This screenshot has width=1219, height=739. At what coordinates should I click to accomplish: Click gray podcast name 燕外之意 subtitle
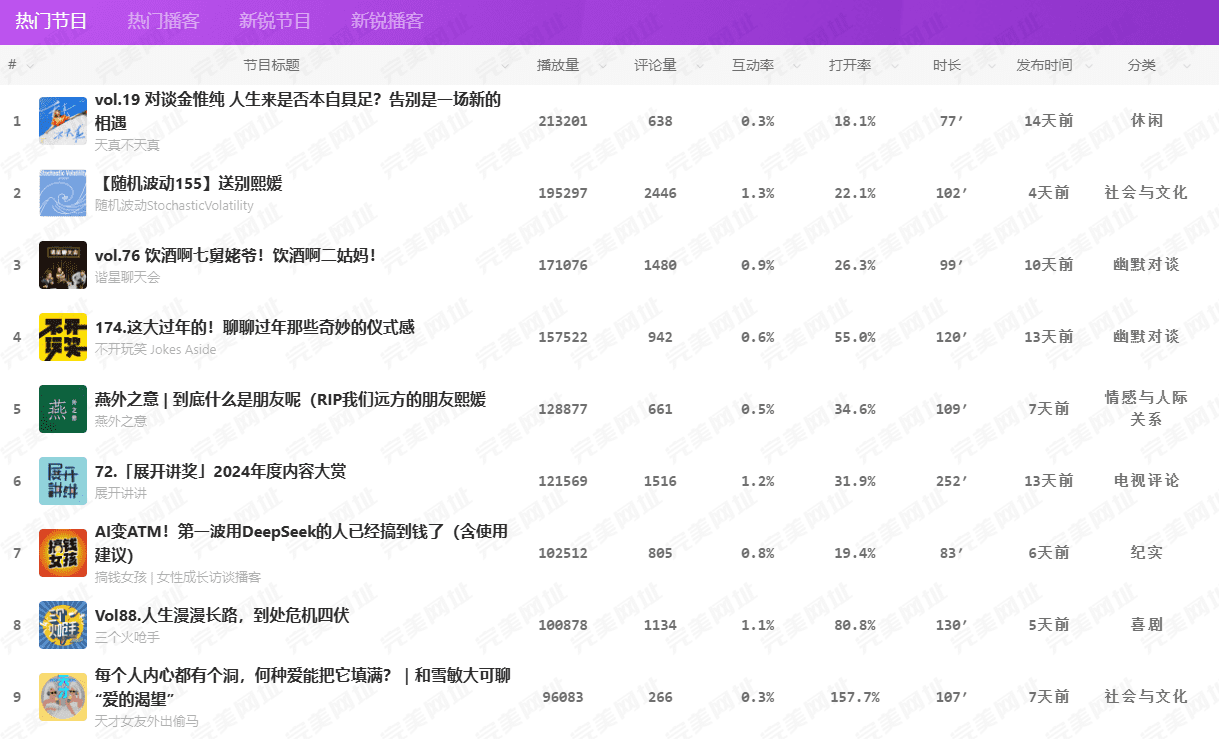click(121, 421)
